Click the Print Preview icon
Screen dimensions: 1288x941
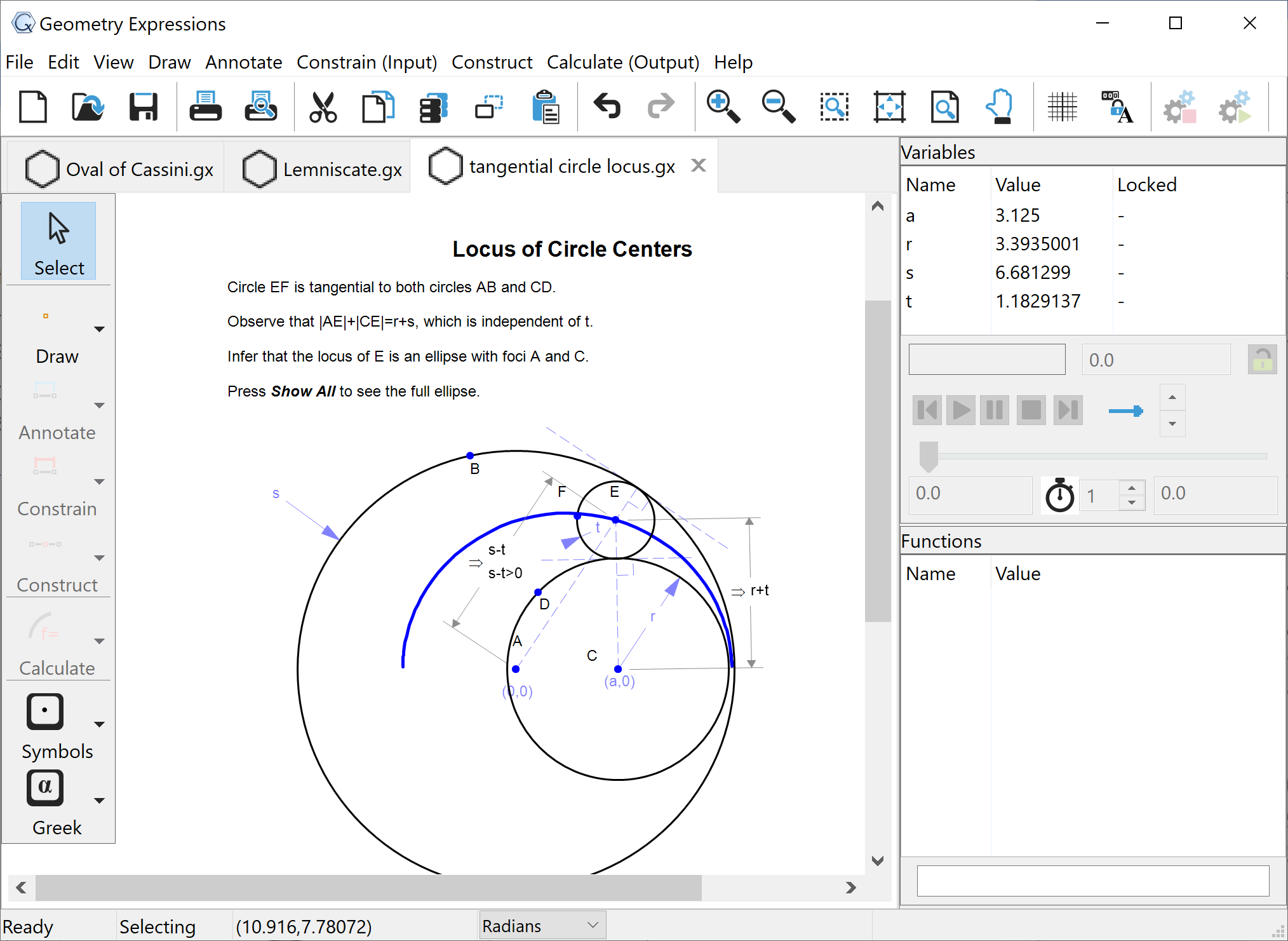[x=260, y=106]
